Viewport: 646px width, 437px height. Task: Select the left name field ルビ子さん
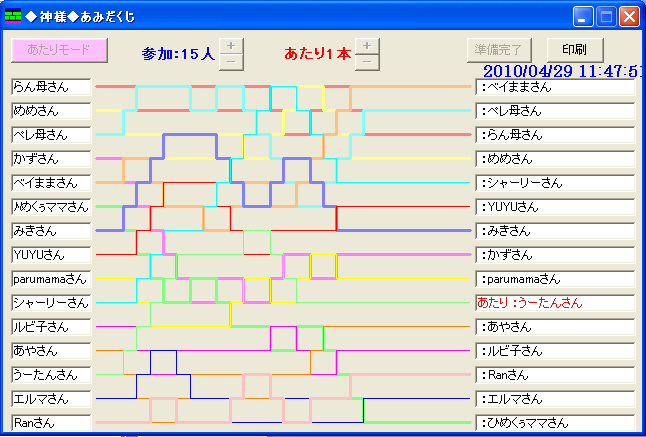51,327
